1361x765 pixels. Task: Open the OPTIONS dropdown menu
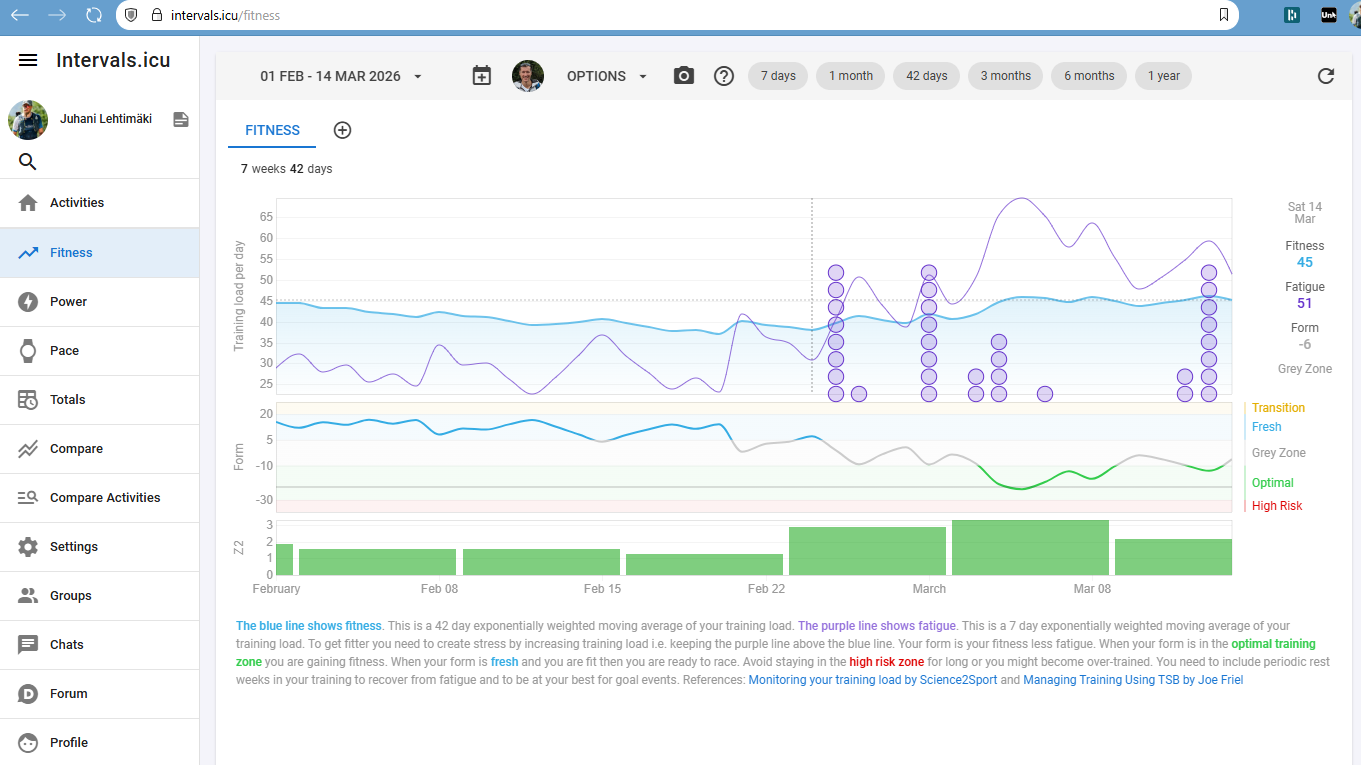(x=607, y=76)
